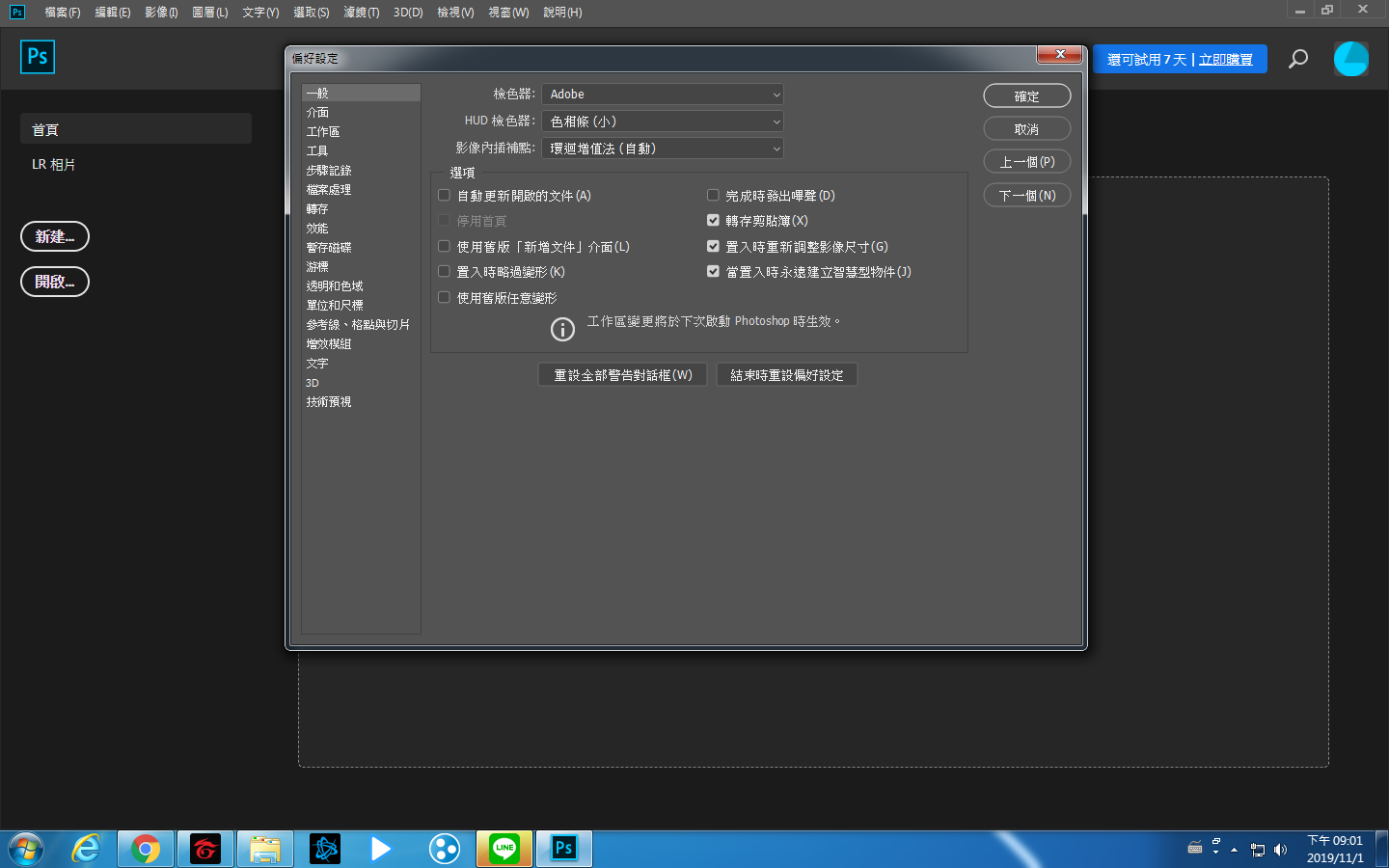The width and height of the screenshot is (1389, 868).
Task: Select 步驟記錄 preferences category
Action: [361, 171]
